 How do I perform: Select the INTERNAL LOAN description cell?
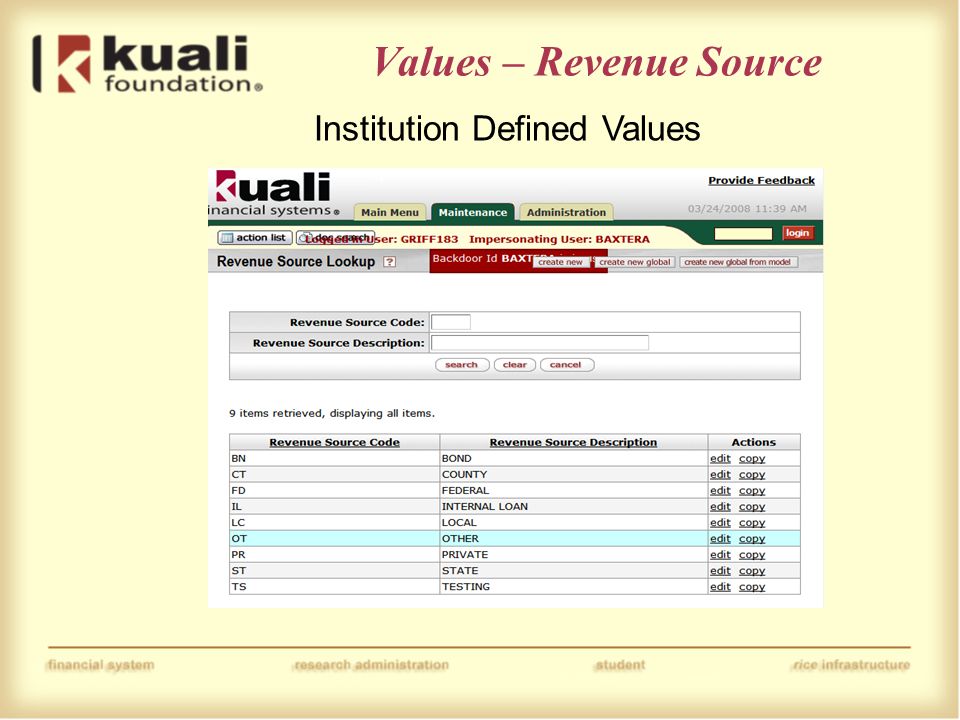574,506
